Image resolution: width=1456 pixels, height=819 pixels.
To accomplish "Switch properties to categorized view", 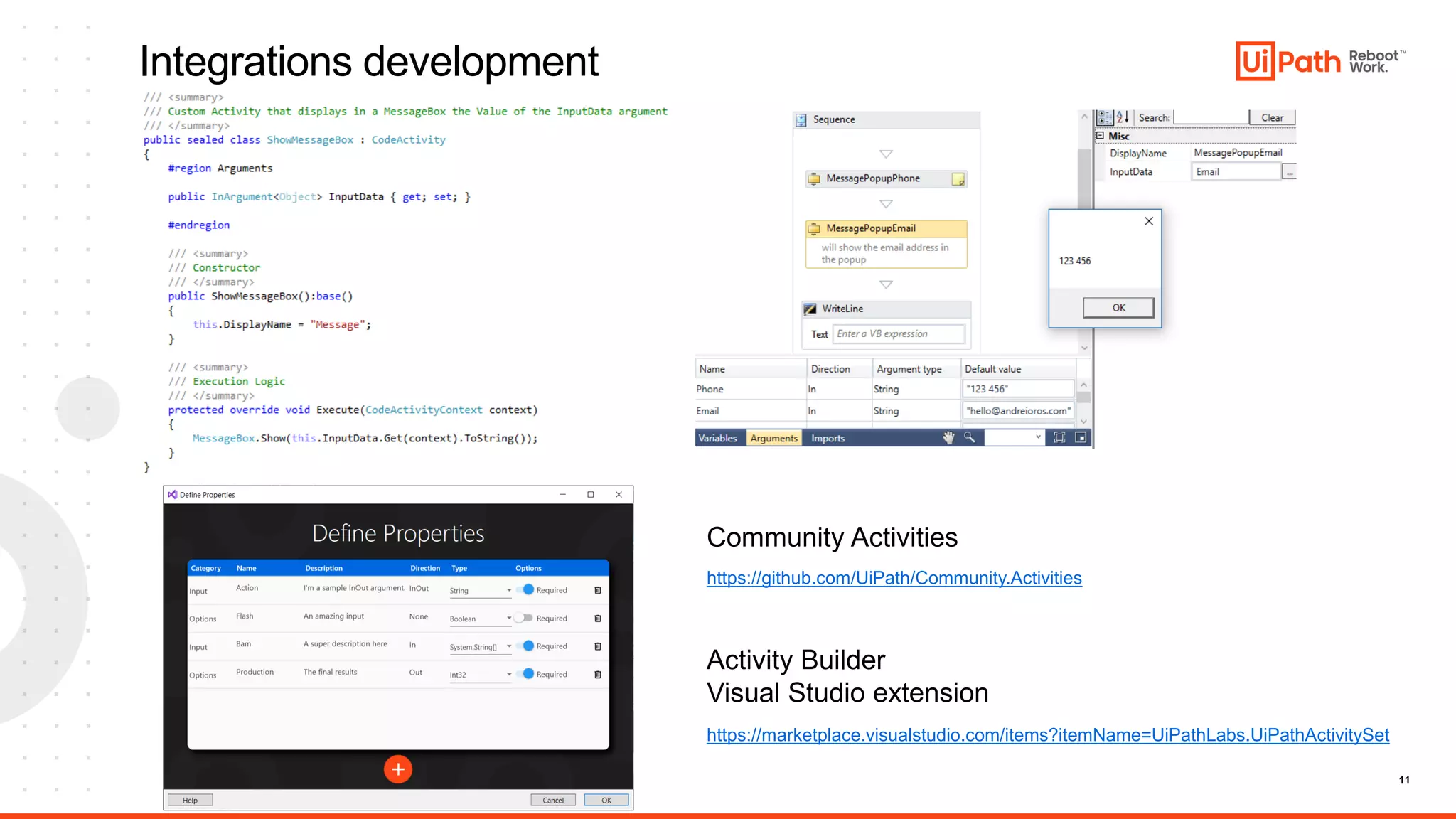I will coord(1105,117).
